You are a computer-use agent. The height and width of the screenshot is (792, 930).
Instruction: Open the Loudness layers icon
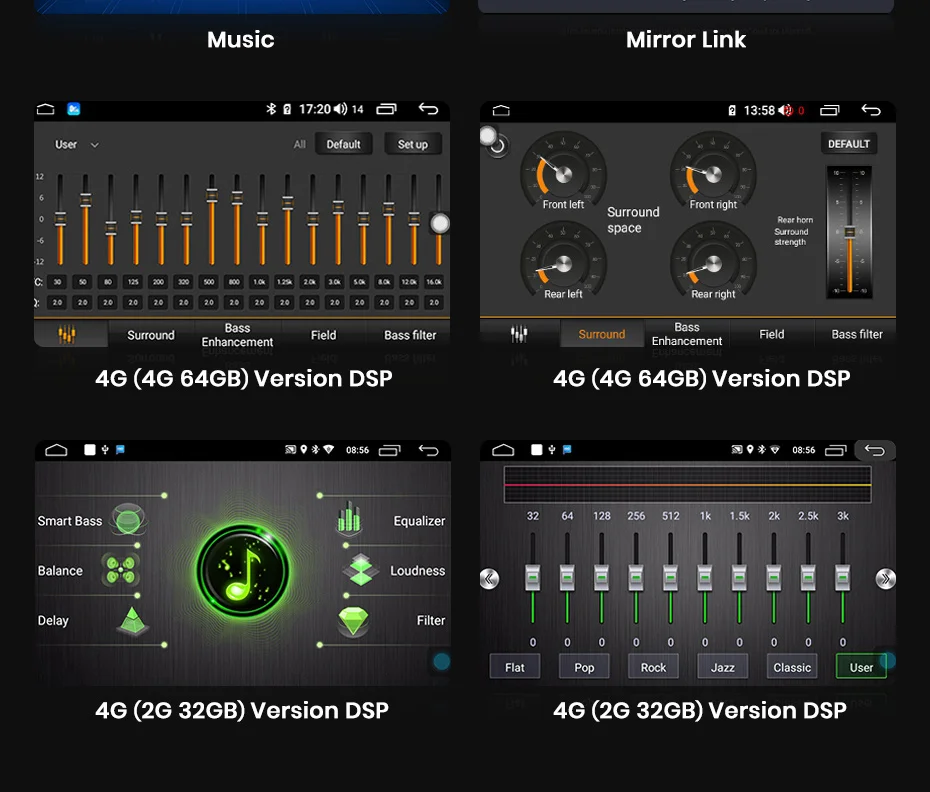tap(361, 570)
